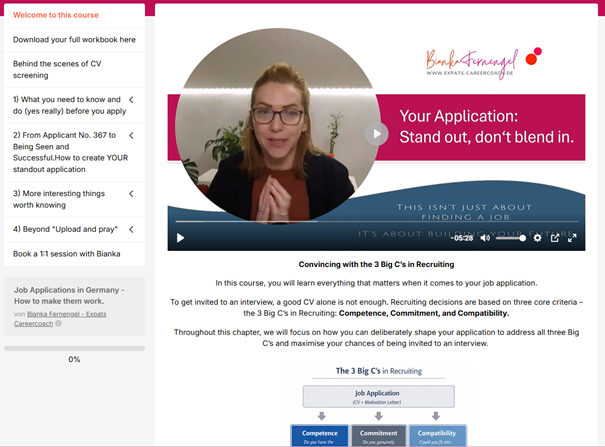
Task: Click the picture-in-picture popout icon
Action: pos(555,238)
